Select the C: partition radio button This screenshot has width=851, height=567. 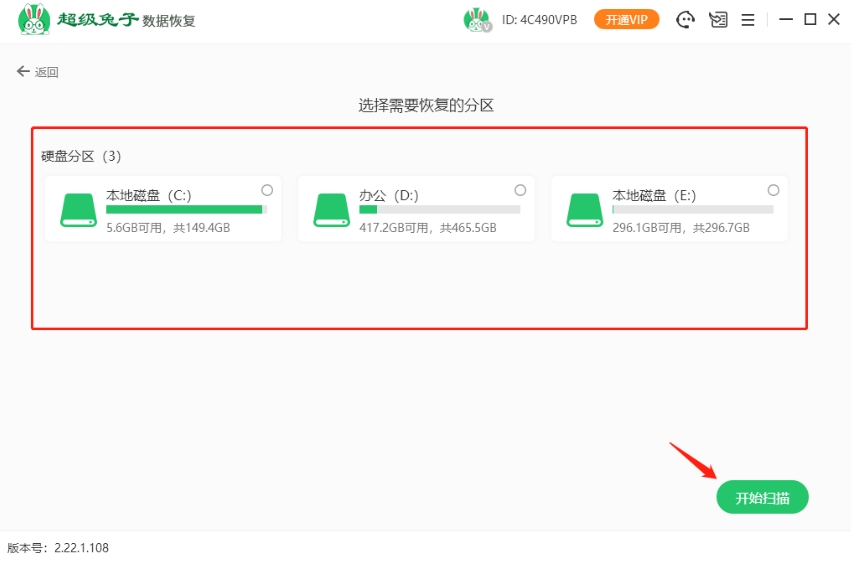click(x=267, y=190)
